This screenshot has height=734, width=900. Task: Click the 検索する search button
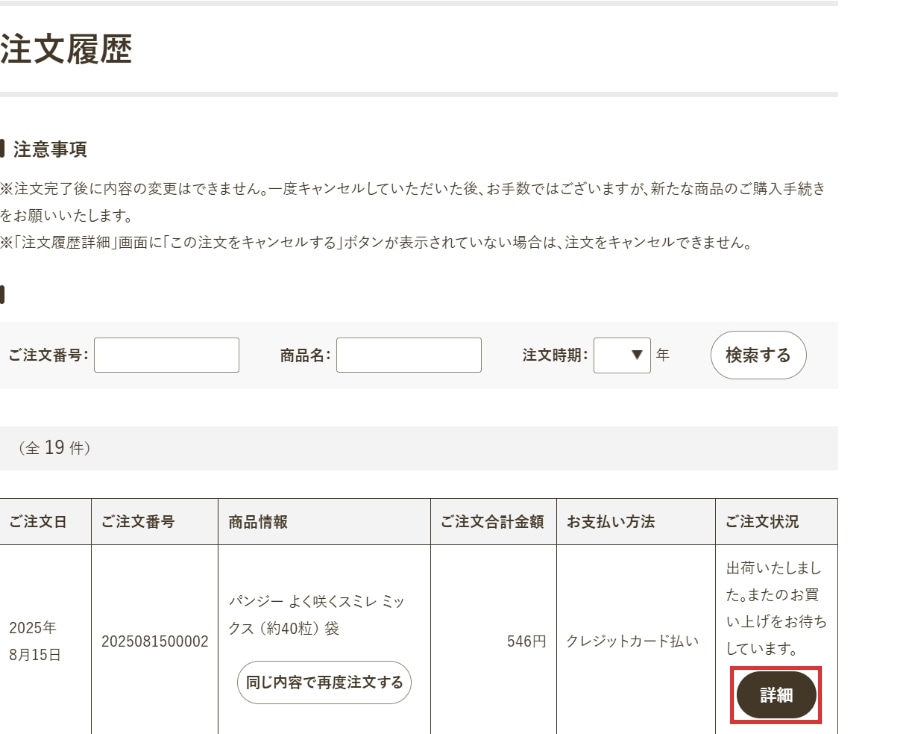point(758,355)
